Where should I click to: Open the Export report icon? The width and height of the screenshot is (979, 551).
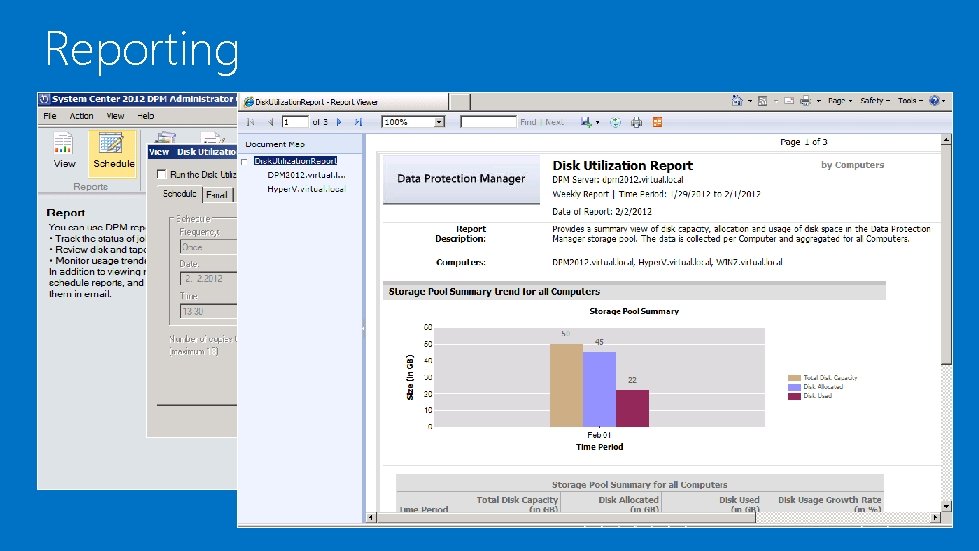(x=586, y=122)
